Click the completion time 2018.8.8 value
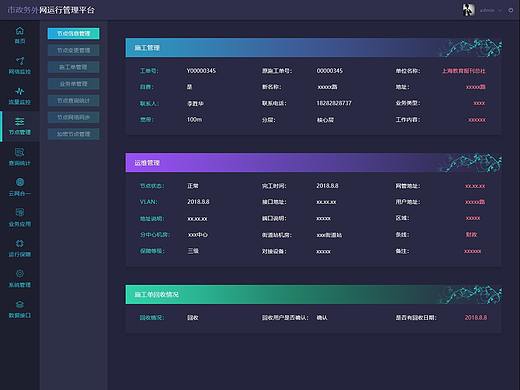The height and width of the screenshot is (390, 520). (x=327, y=186)
